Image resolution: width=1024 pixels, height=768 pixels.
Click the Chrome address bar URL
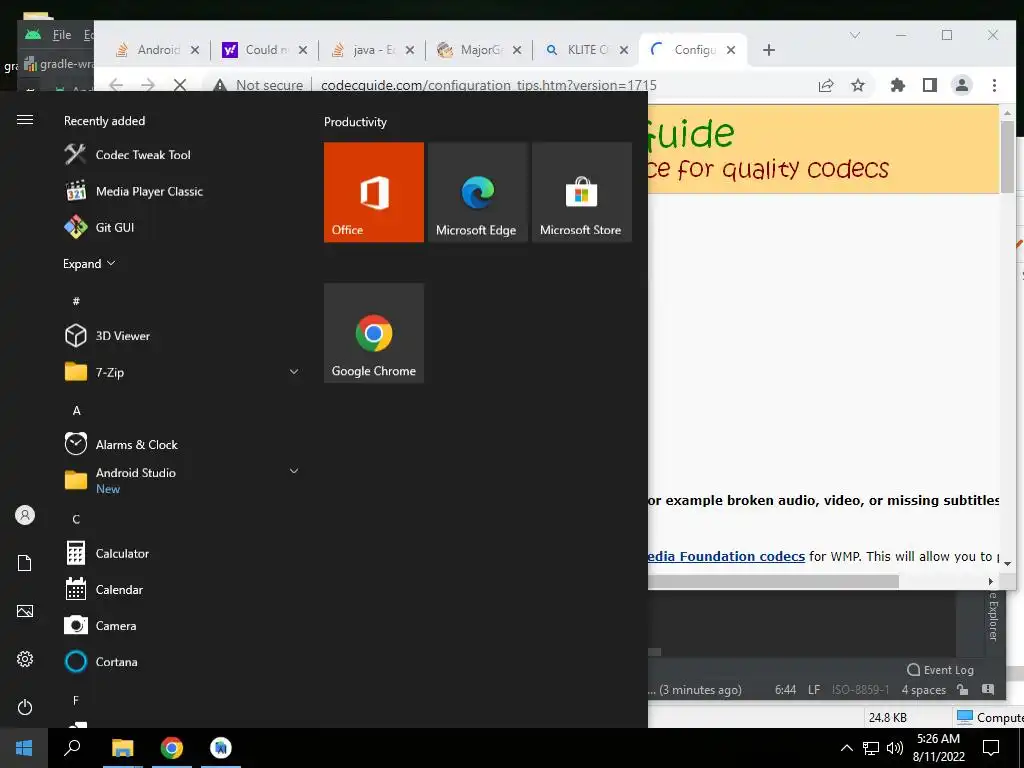[488, 85]
